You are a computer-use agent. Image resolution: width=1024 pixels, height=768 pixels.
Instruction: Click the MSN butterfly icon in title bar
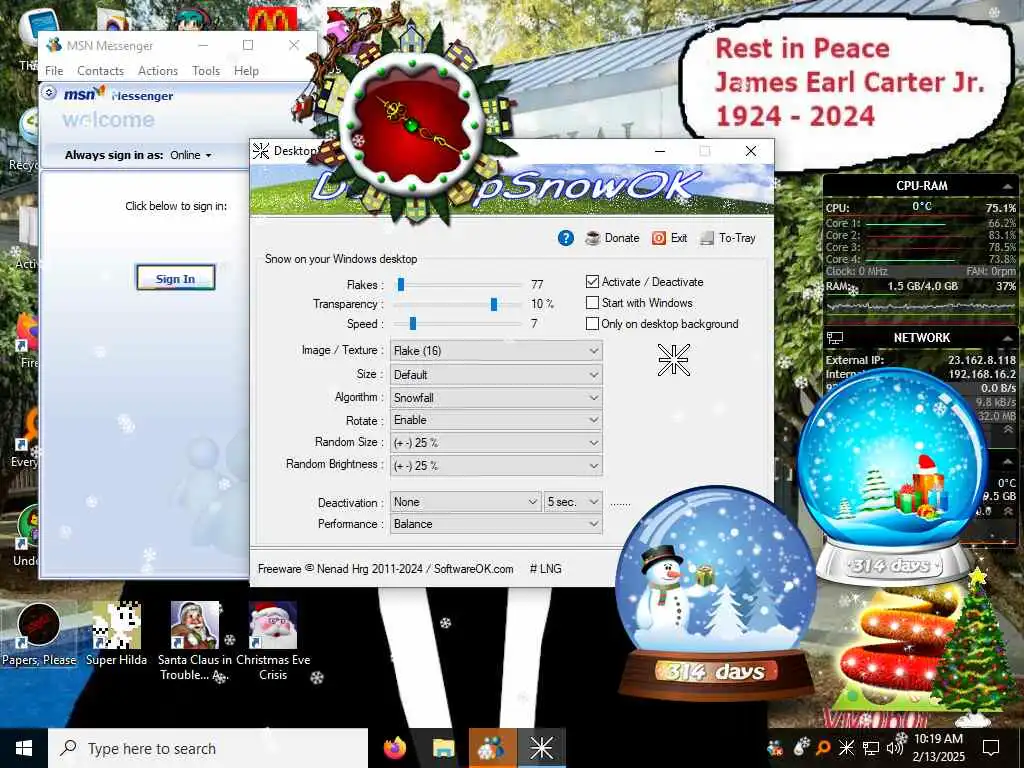tap(54, 45)
